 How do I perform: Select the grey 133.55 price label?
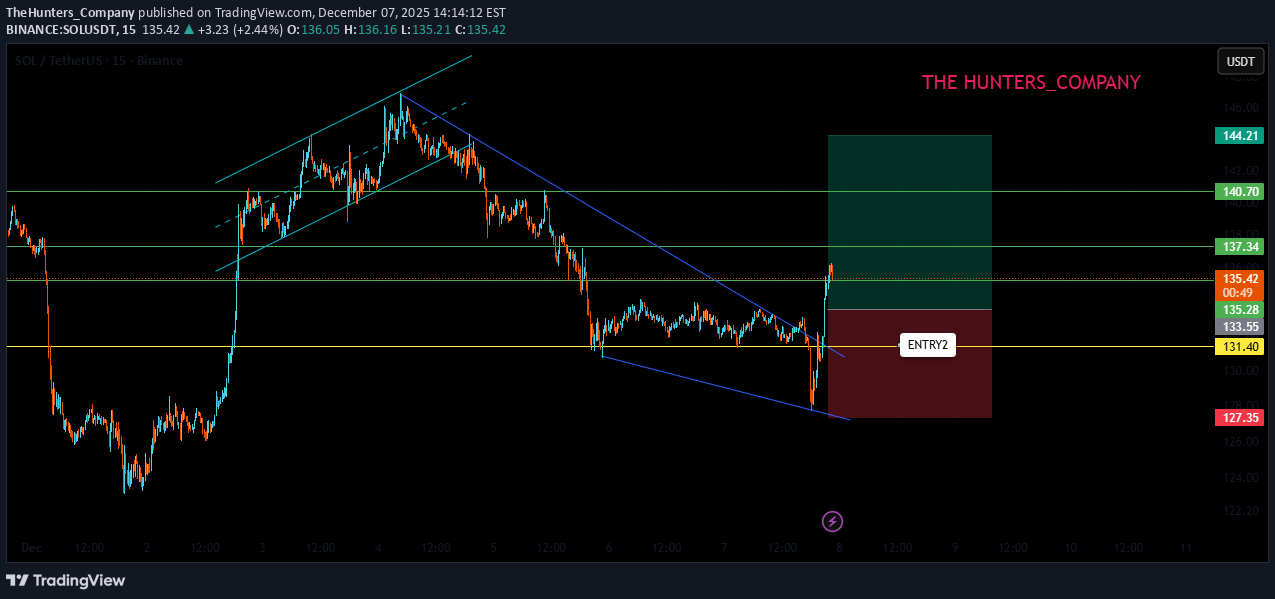click(x=1239, y=326)
